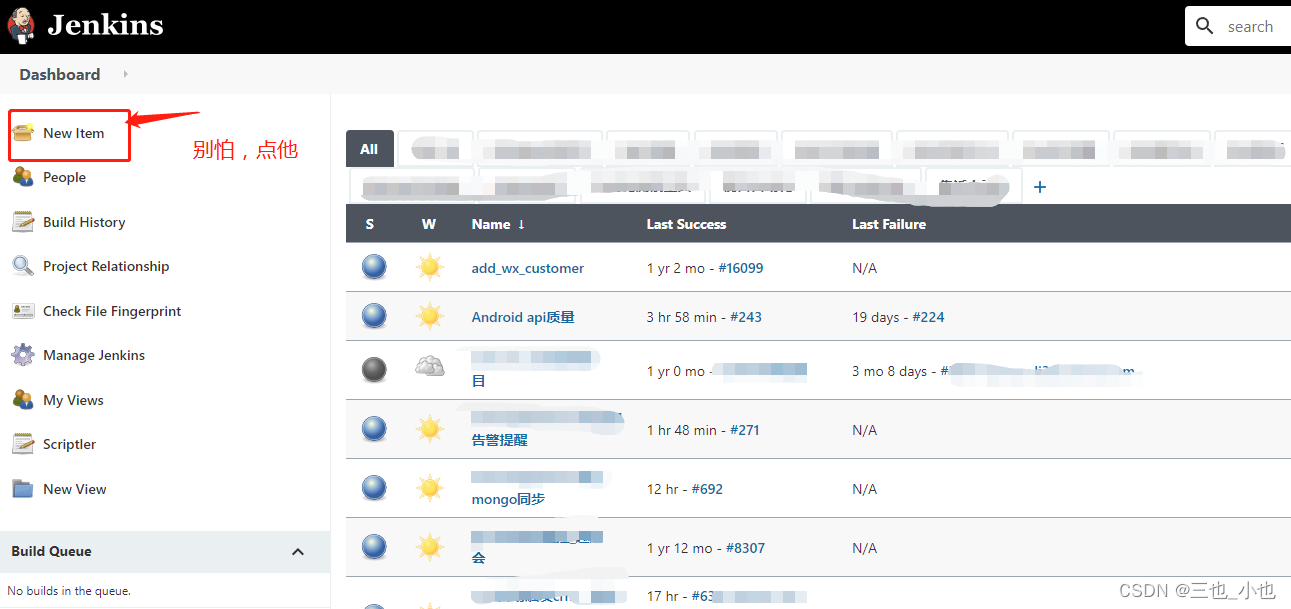Open the New View link
This screenshot has height=609, width=1291.
tap(75, 489)
